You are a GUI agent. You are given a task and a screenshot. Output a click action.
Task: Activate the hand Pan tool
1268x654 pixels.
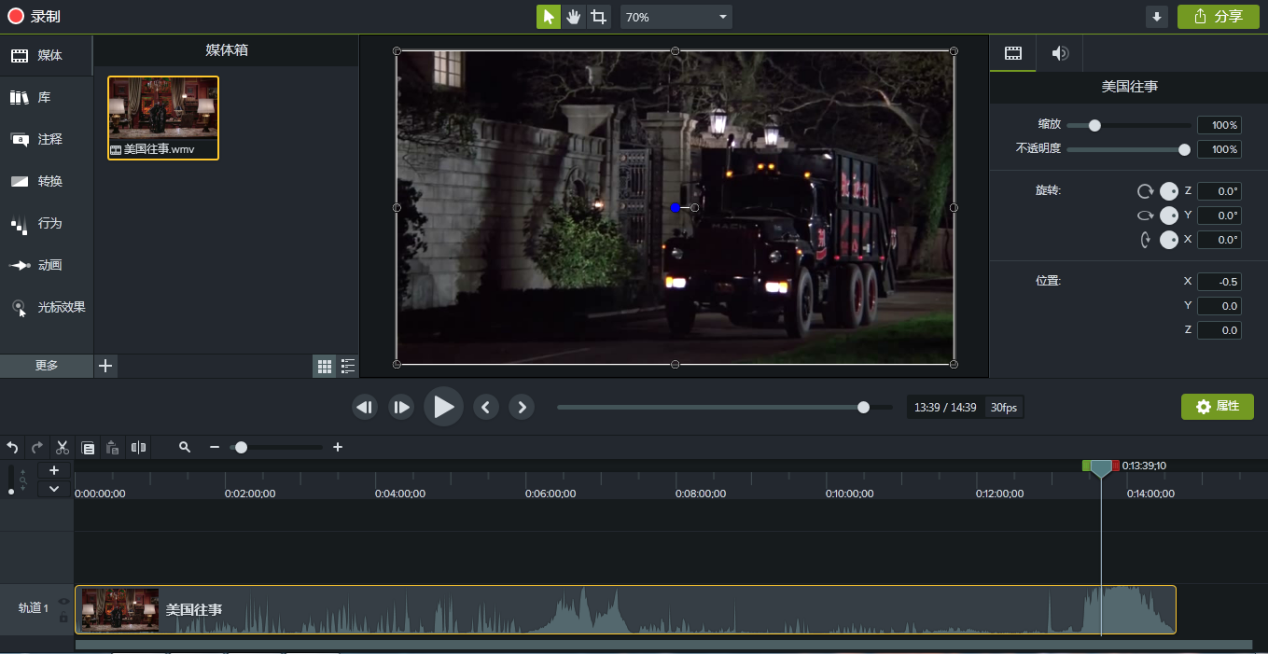573,17
